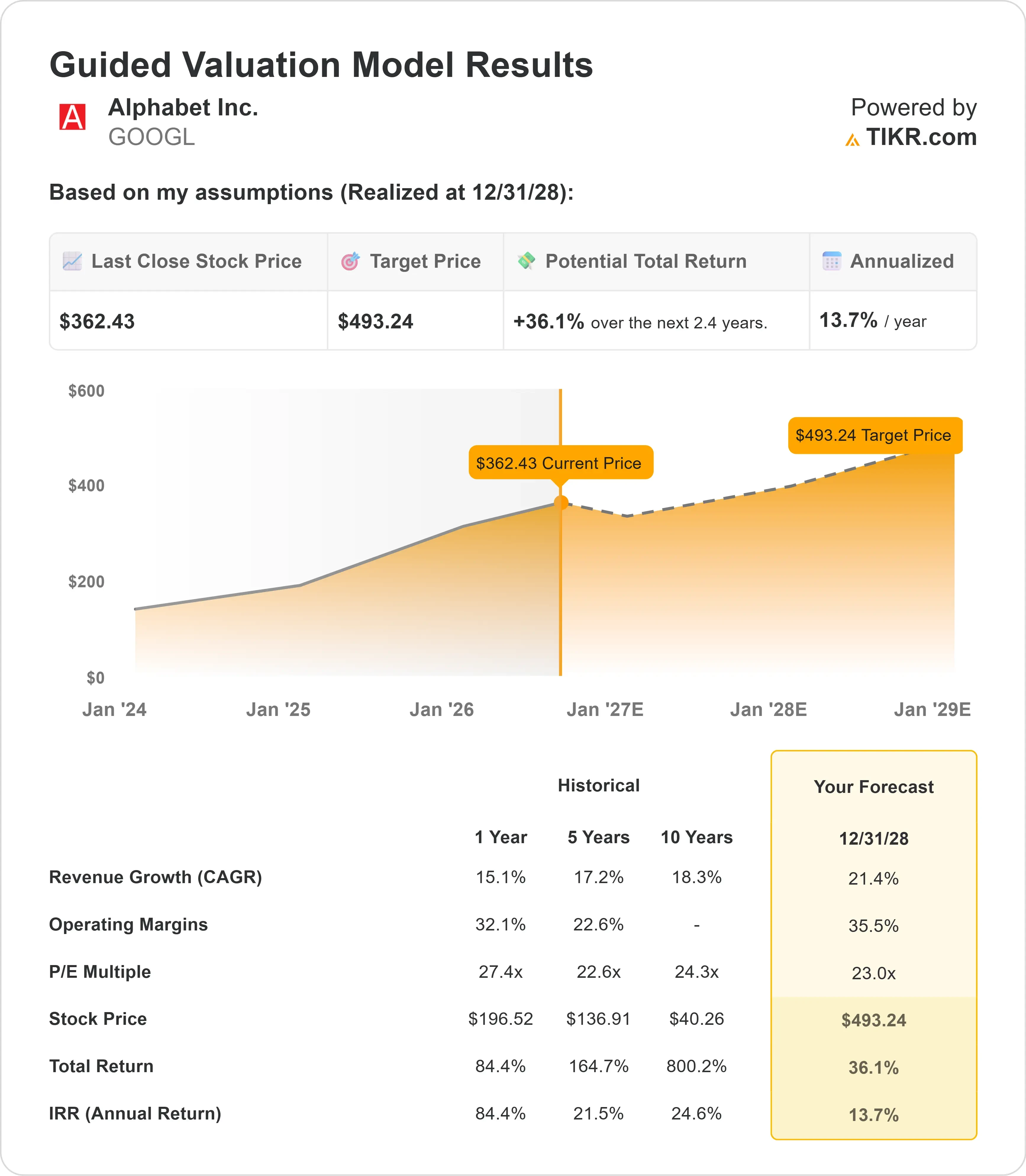Click the Stock Price row label
1026x1176 pixels.
click(98, 1019)
